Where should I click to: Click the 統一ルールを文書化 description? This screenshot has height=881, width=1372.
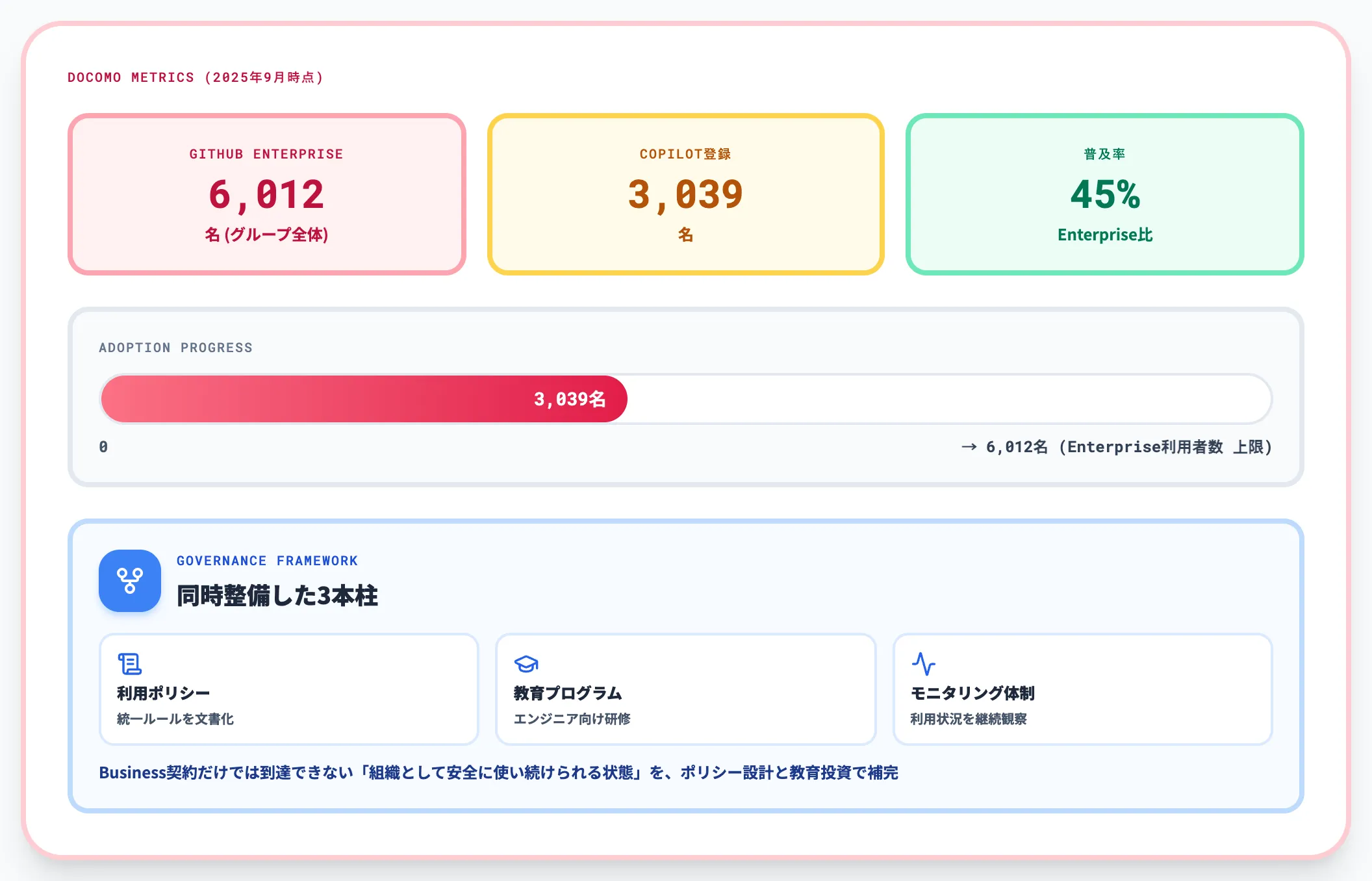(x=175, y=719)
